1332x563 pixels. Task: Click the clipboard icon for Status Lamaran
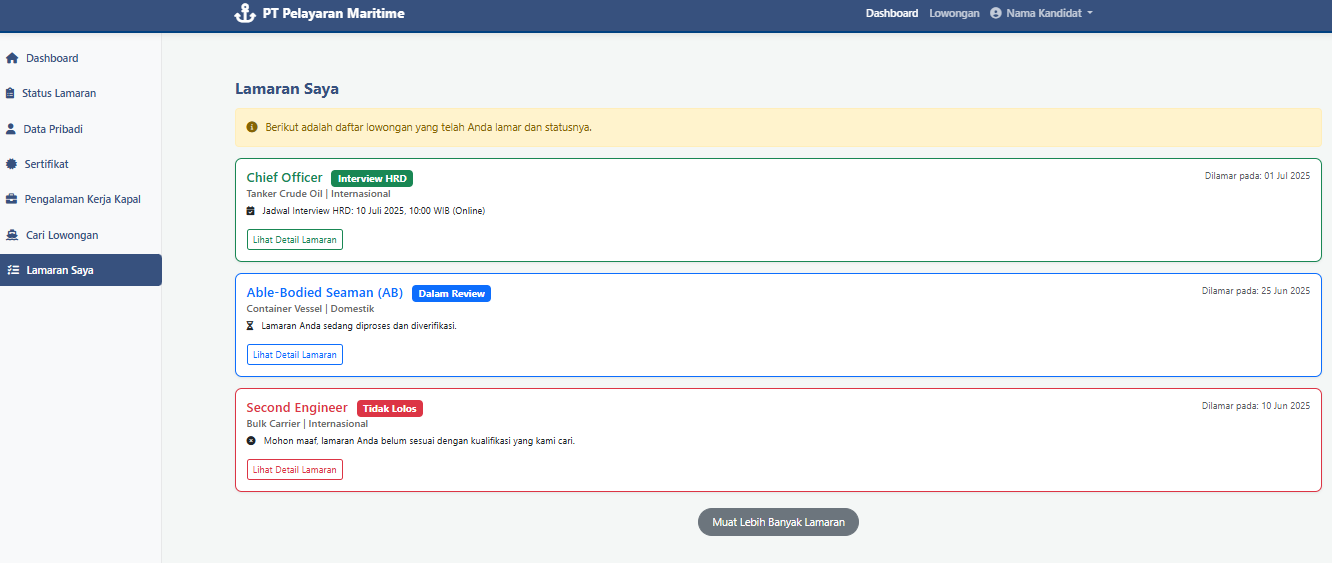[x=11, y=93]
